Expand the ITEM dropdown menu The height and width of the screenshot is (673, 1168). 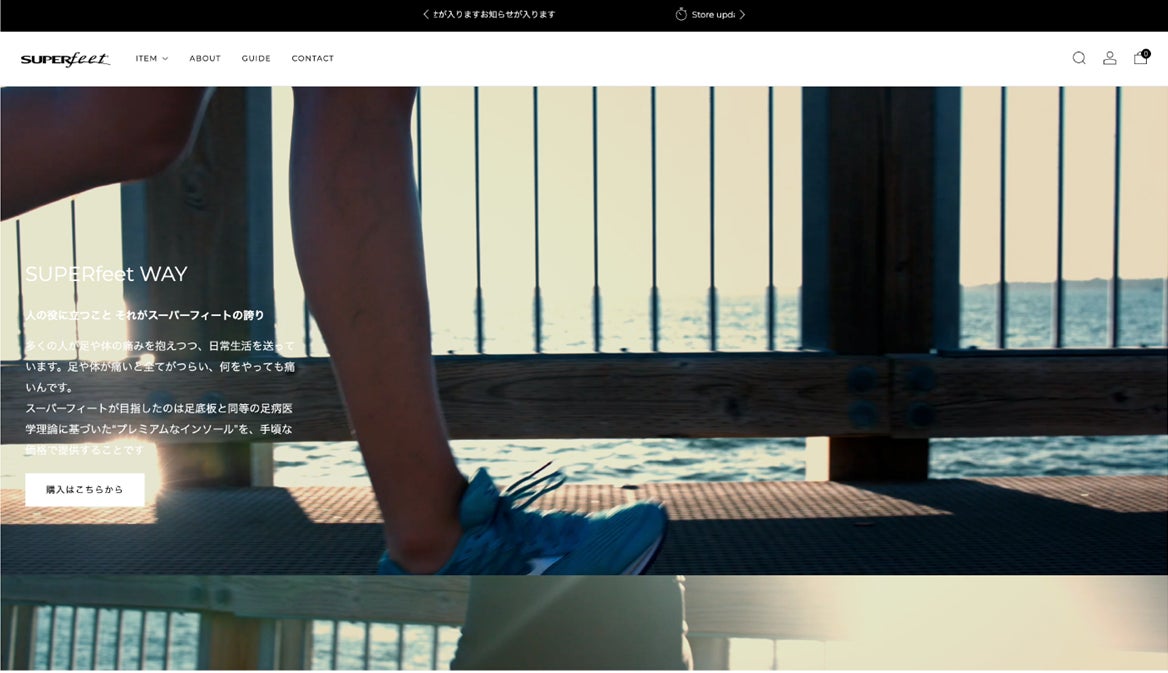(x=152, y=58)
